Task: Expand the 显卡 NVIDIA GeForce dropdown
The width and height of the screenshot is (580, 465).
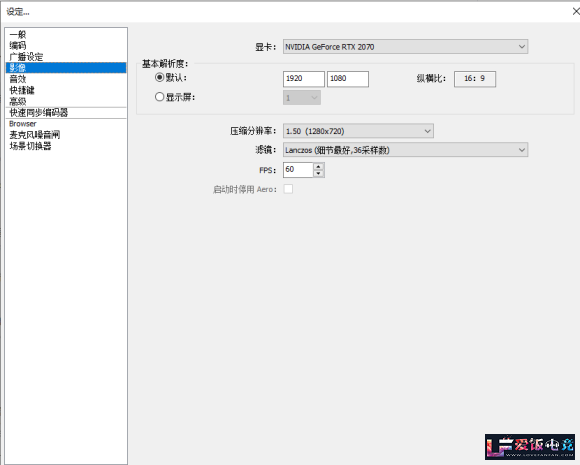Action: coord(405,47)
